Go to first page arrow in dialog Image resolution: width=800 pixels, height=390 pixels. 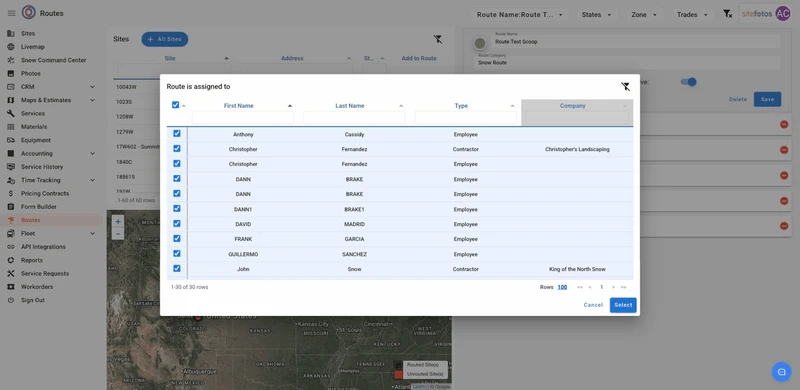point(580,287)
